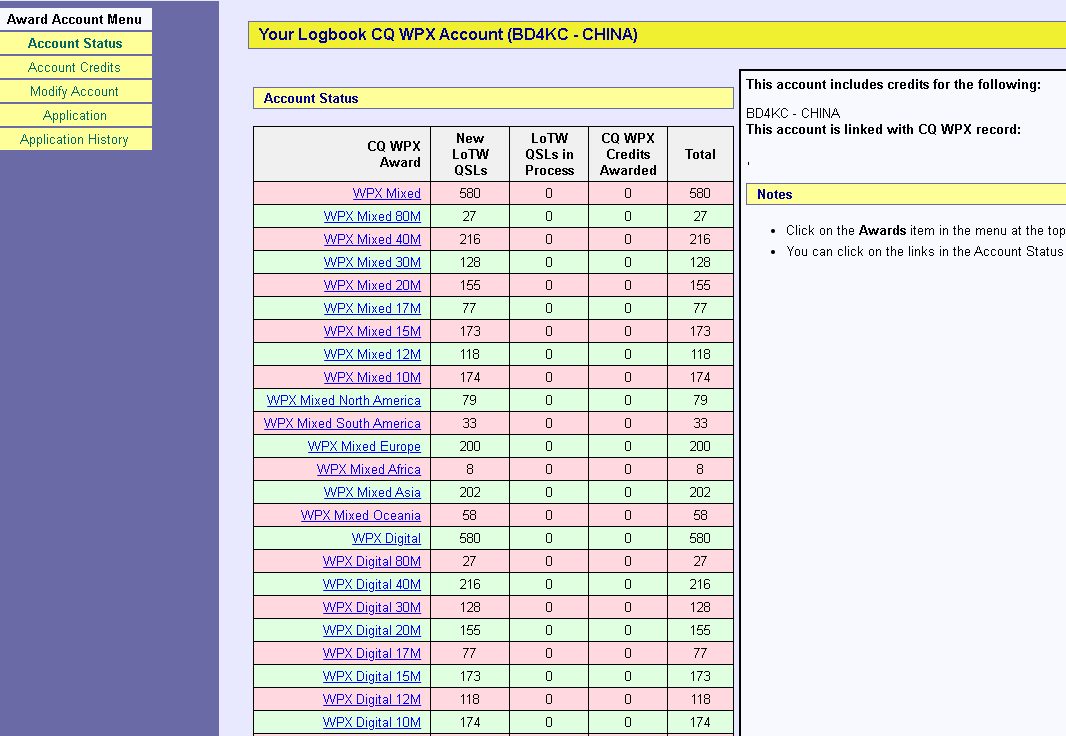The height and width of the screenshot is (736, 1066).
Task: Click WPX Mixed 20M award link
Action: click(x=372, y=285)
